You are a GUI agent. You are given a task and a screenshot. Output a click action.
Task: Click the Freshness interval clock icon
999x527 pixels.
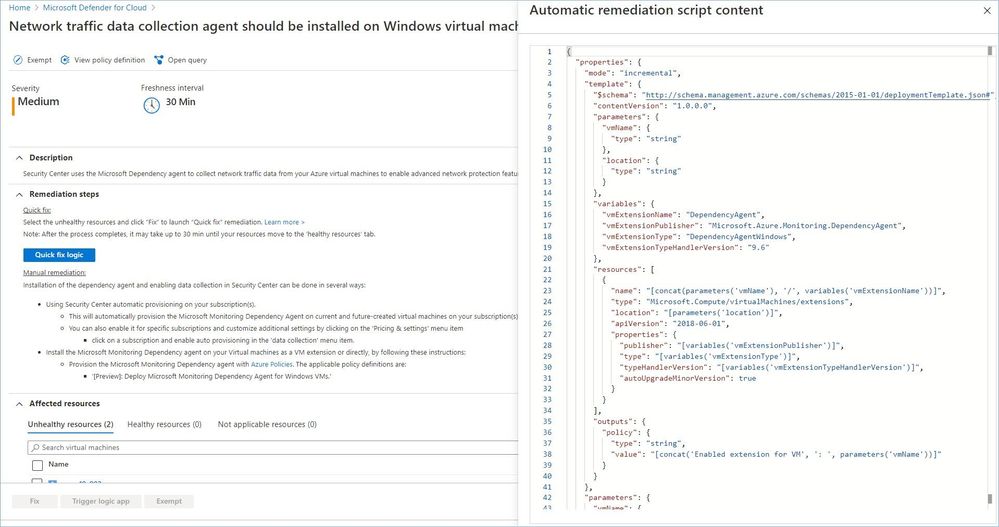tap(152, 105)
